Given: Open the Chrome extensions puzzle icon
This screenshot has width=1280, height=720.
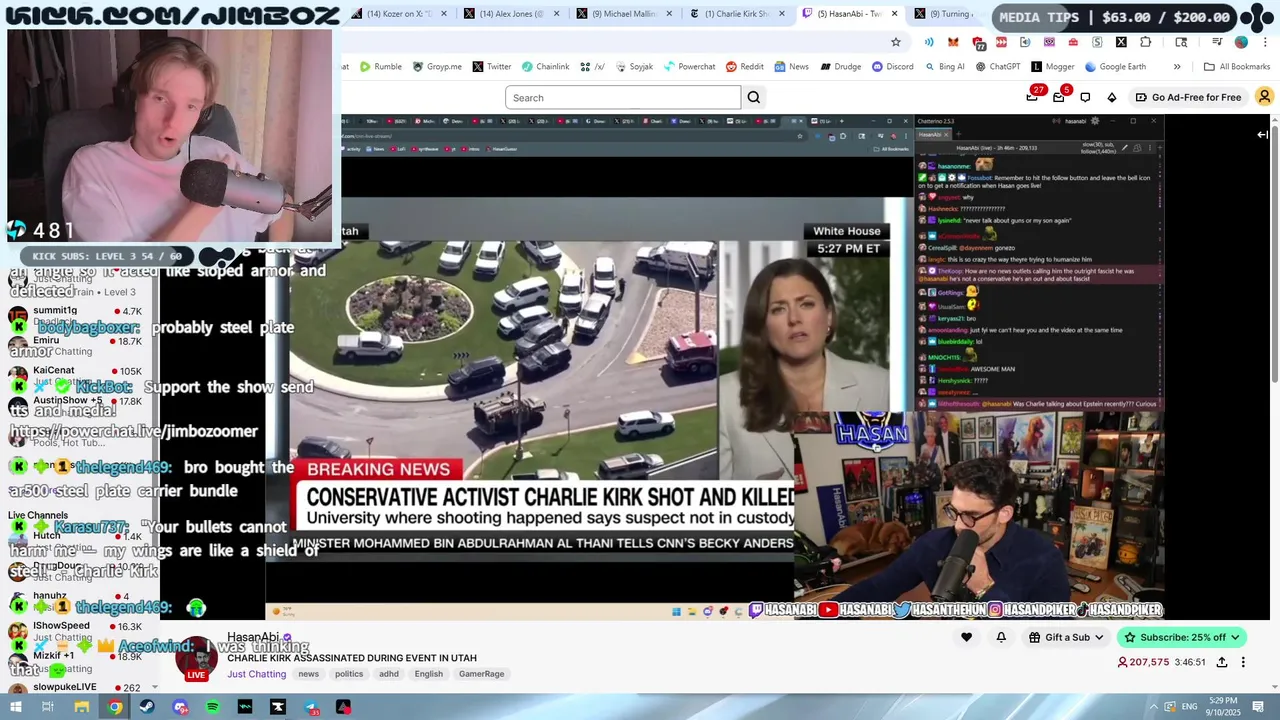Looking at the screenshot, I should pyautogui.click(x=1145, y=42).
